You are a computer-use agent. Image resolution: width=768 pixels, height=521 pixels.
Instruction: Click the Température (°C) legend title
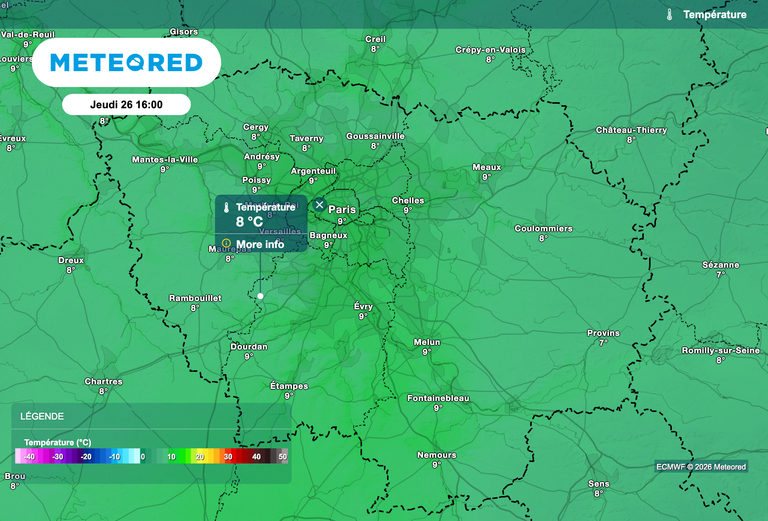pos(58,442)
